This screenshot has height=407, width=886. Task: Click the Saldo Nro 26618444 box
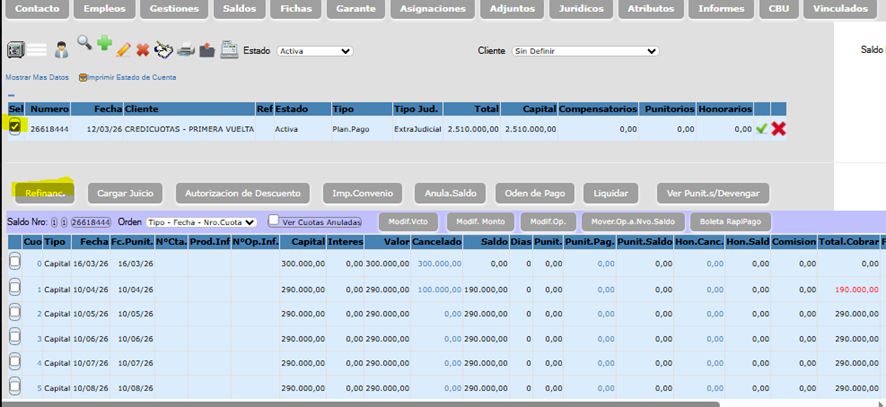point(92,222)
